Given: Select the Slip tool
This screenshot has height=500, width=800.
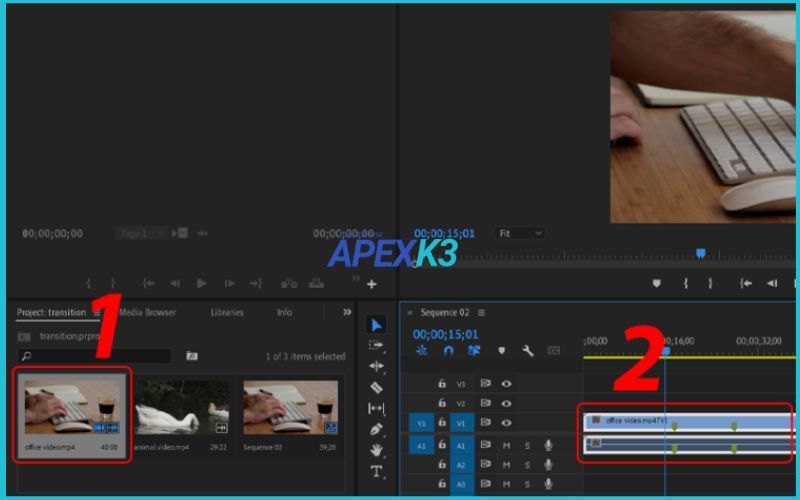Looking at the screenshot, I should tap(376, 409).
